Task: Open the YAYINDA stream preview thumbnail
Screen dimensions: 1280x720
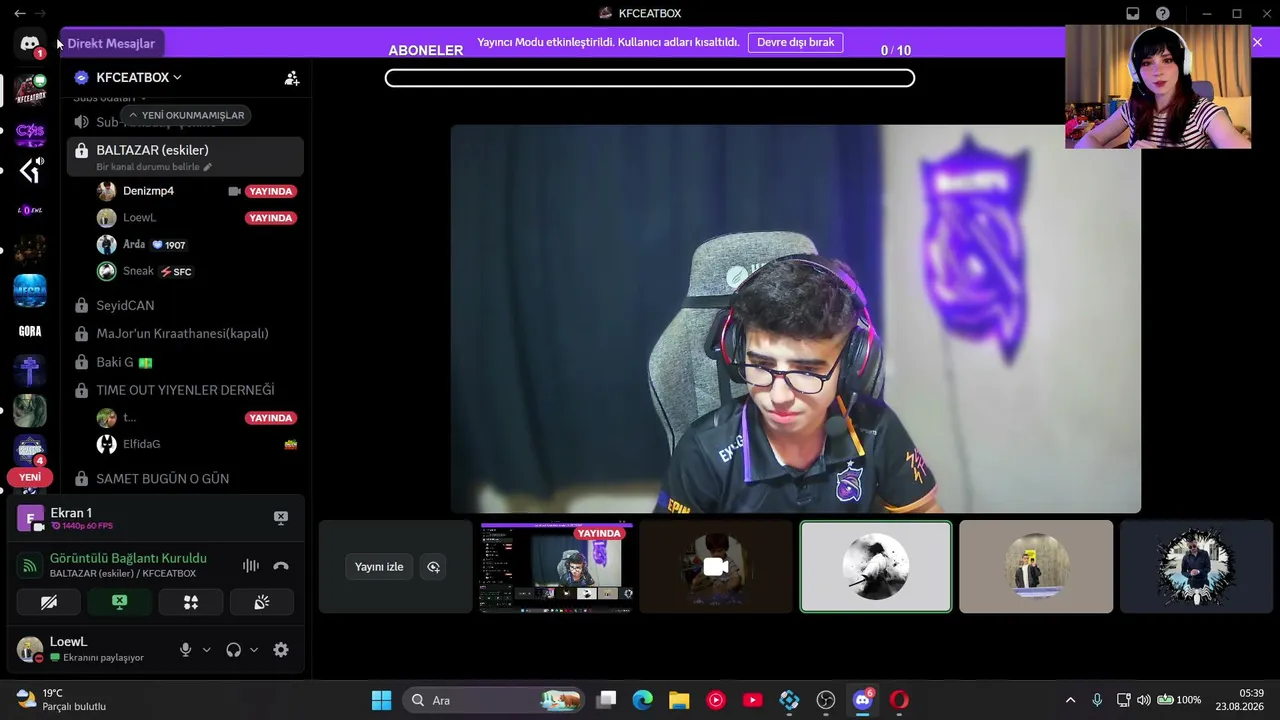Action: pyautogui.click(x=556, y=566)
